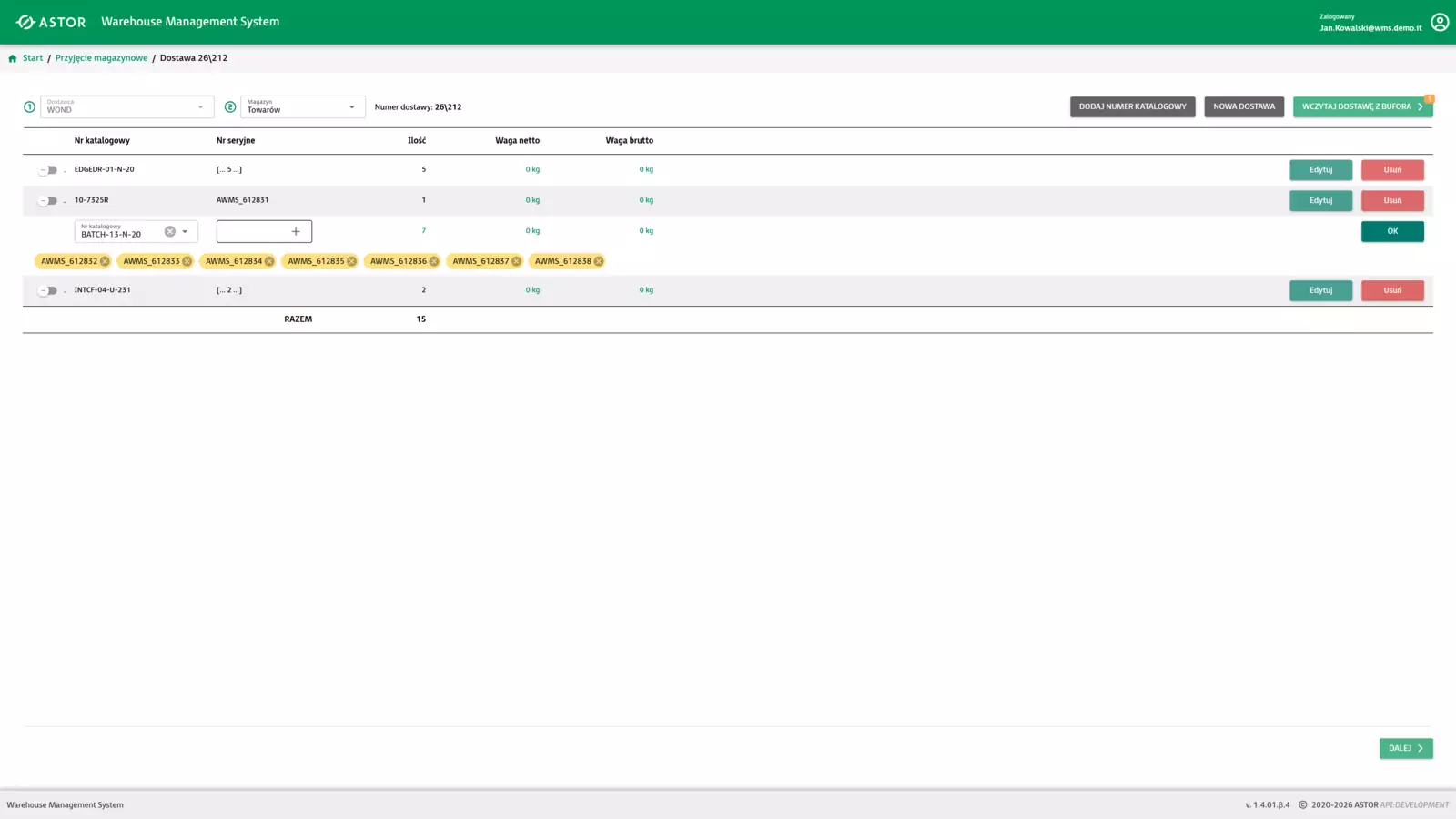Click the home icon in breadcrumb
The width and height of the screenshot is (1456, 819).
click(x=13, y=58)
